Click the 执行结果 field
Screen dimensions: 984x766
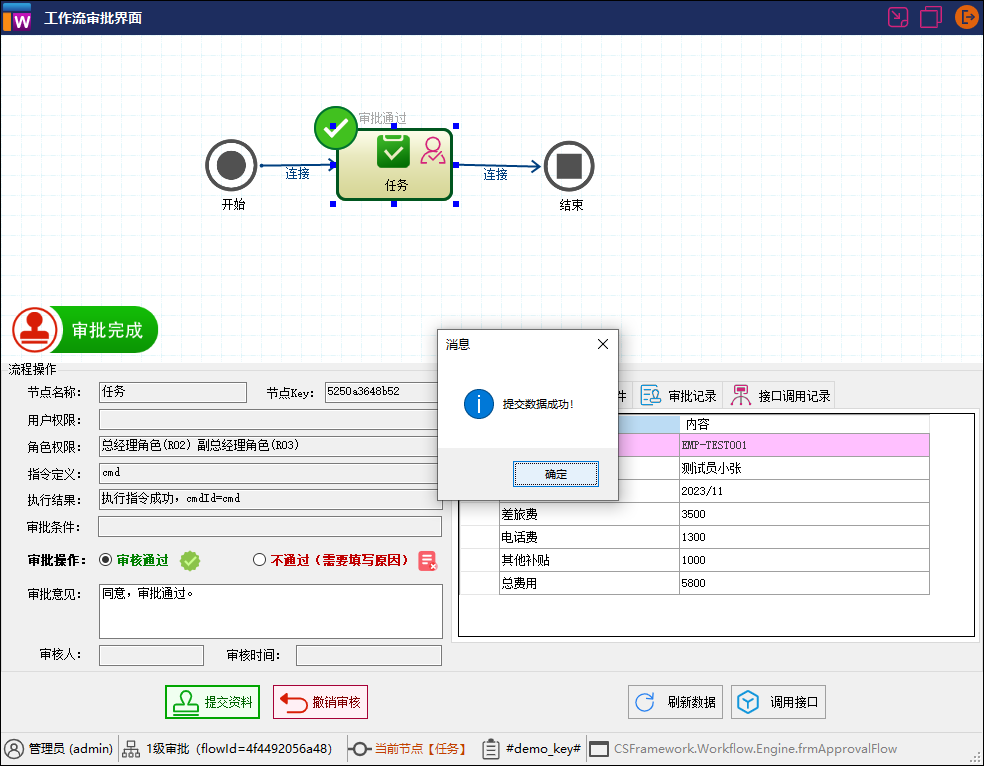(268, 499)
